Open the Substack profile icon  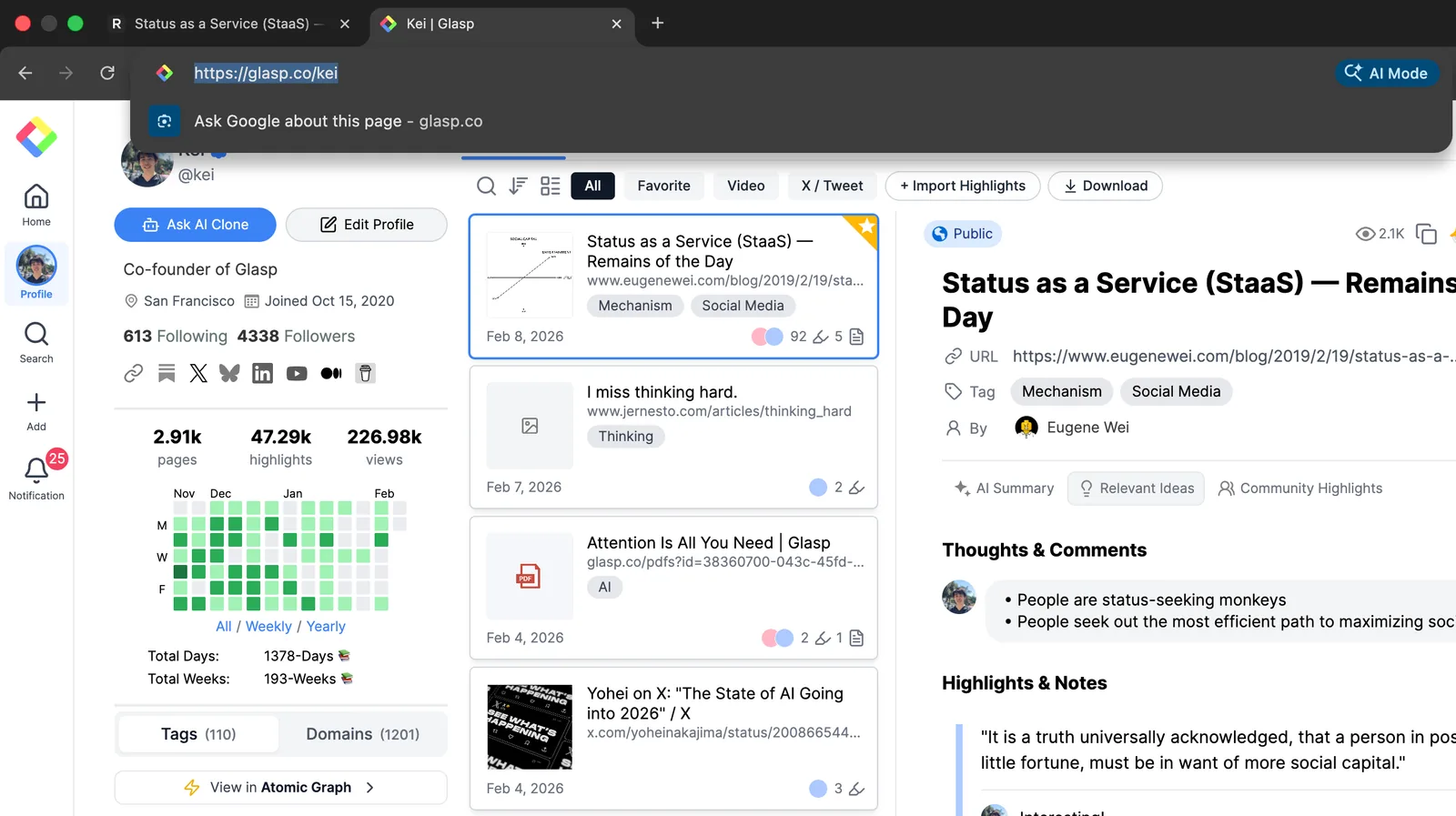(x=167, y=373)
